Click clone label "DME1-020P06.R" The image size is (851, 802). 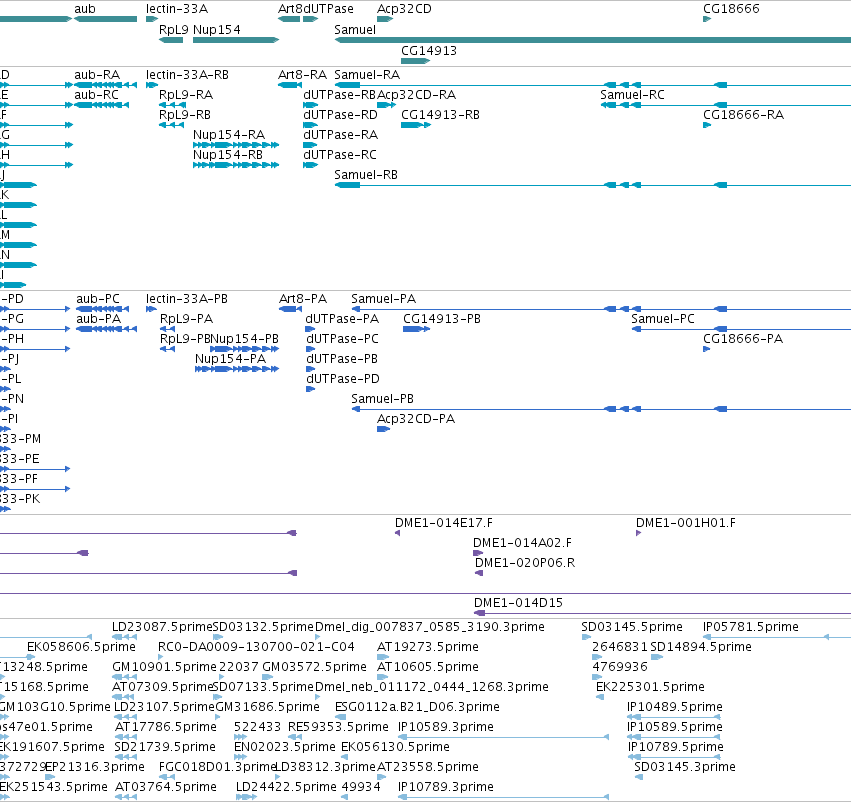click(x=525, y=563)
